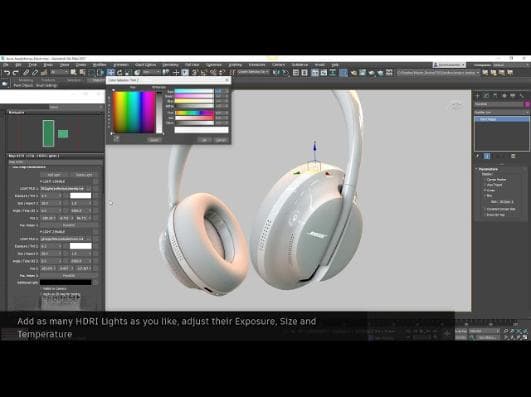Click the Mirror tool icon
The width and height of the screenshot is (531, 397).
pos(276,72)
